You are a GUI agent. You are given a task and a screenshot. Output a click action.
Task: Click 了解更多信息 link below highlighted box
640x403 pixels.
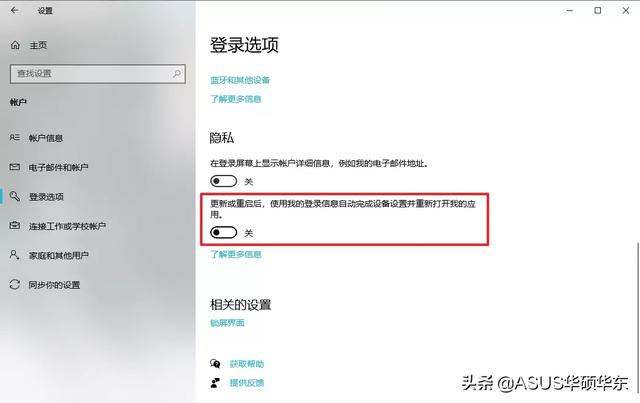point(236,254)
